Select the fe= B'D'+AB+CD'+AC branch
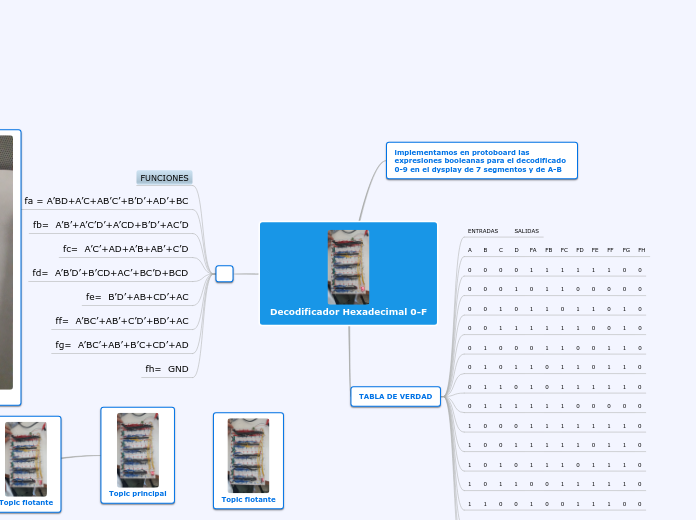The width and height of the screenshot is (696, 520). coord(137,297)
